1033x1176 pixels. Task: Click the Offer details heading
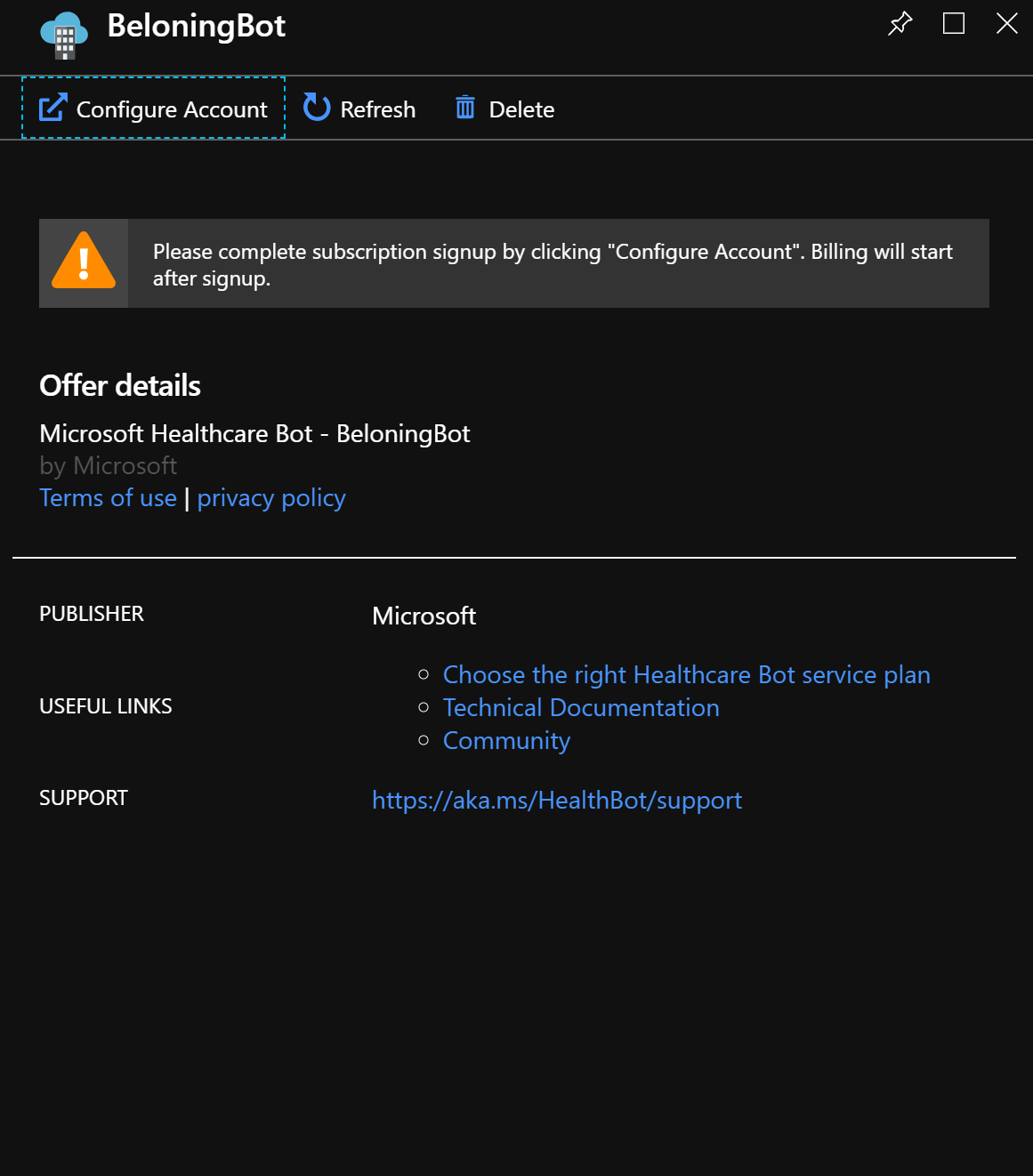click(120, 386)
